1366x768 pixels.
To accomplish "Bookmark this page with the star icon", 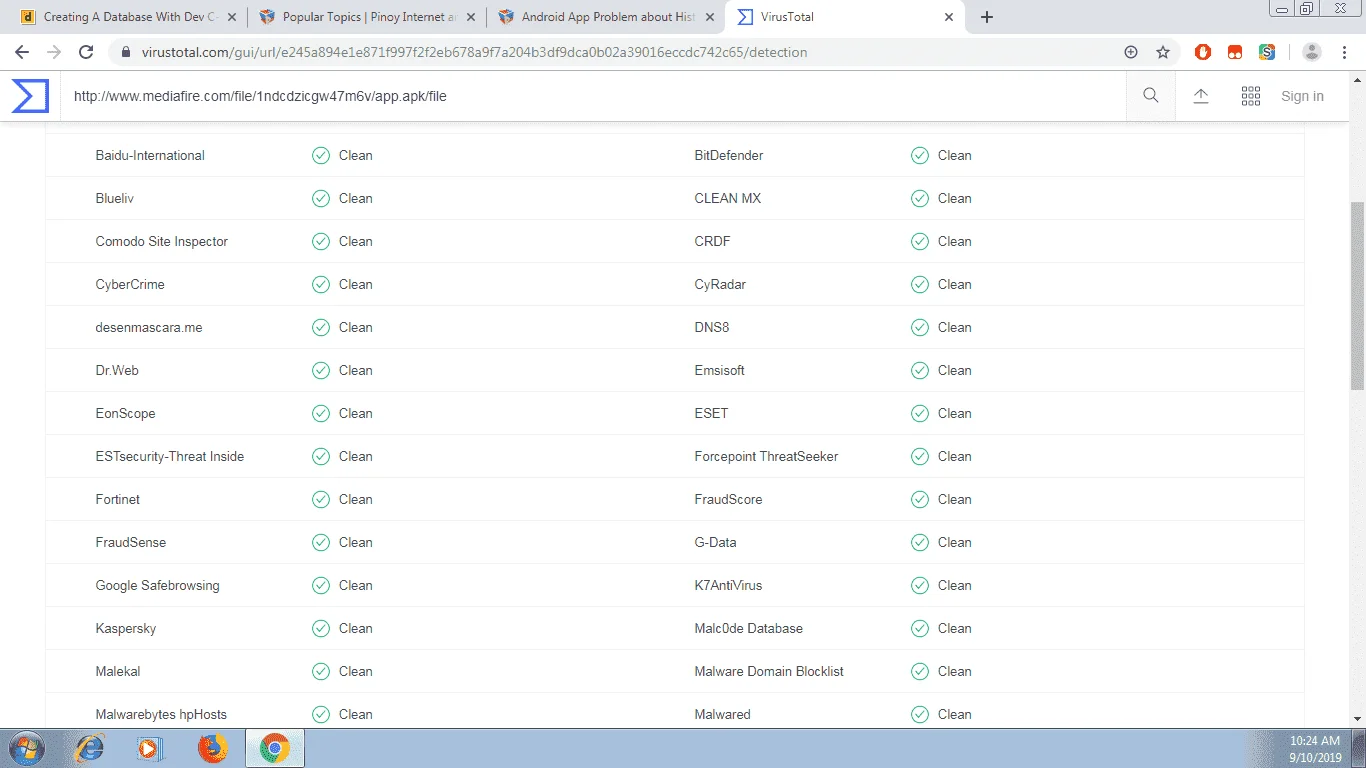I will coord(1163,52).
